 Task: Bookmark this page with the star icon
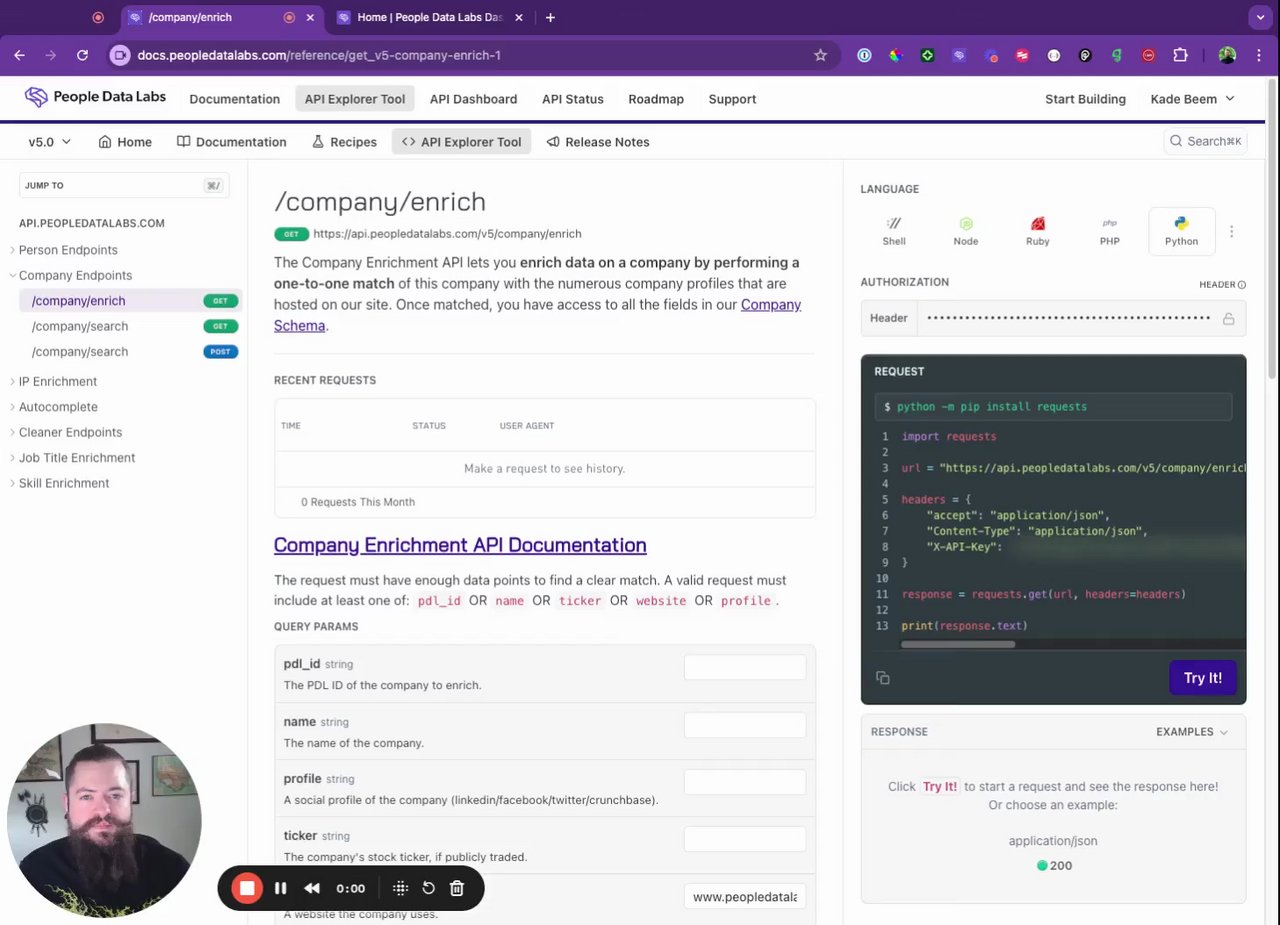(x=820, y=55)
